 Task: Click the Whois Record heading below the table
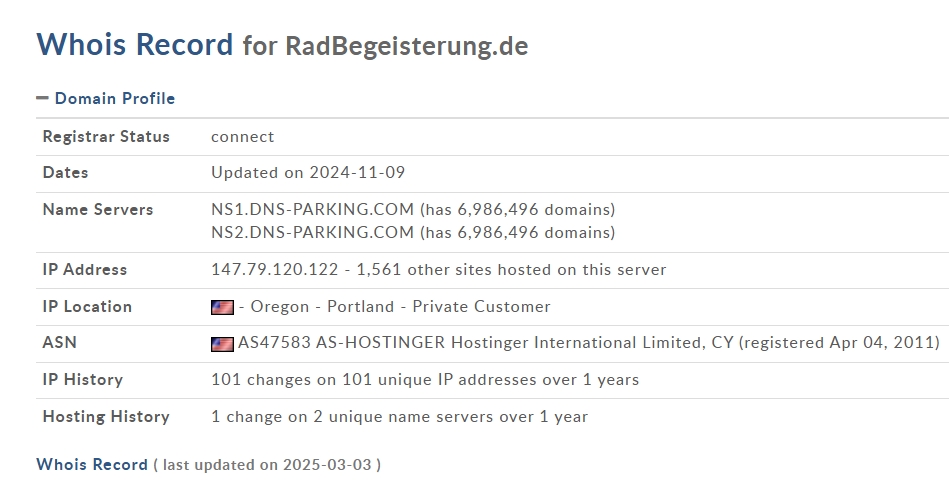click(x=92, y=464)
